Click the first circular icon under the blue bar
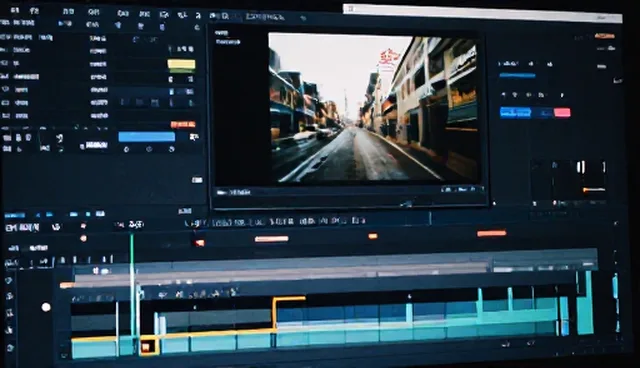The width and height of the screenshot is (640, 368). coord(126,149)
